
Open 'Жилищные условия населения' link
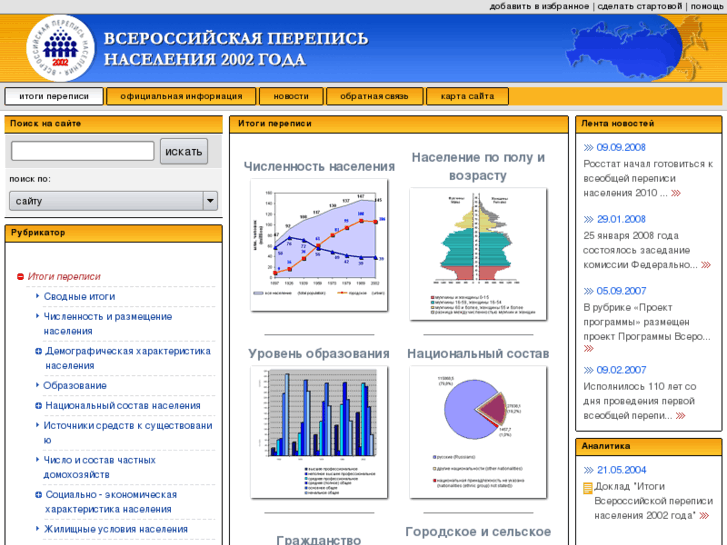click(115, 529)
